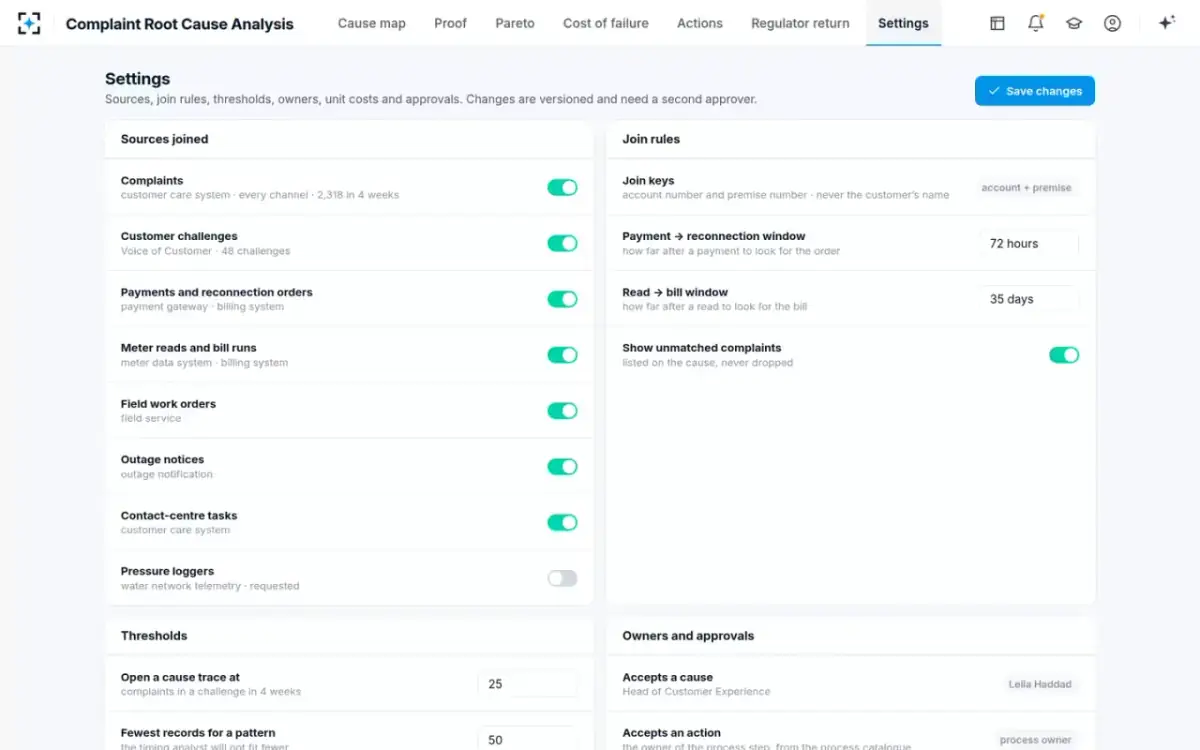Screen dimensions: 1200x750
Task: Click the Sources joined heading
Action: click(165, 139)
